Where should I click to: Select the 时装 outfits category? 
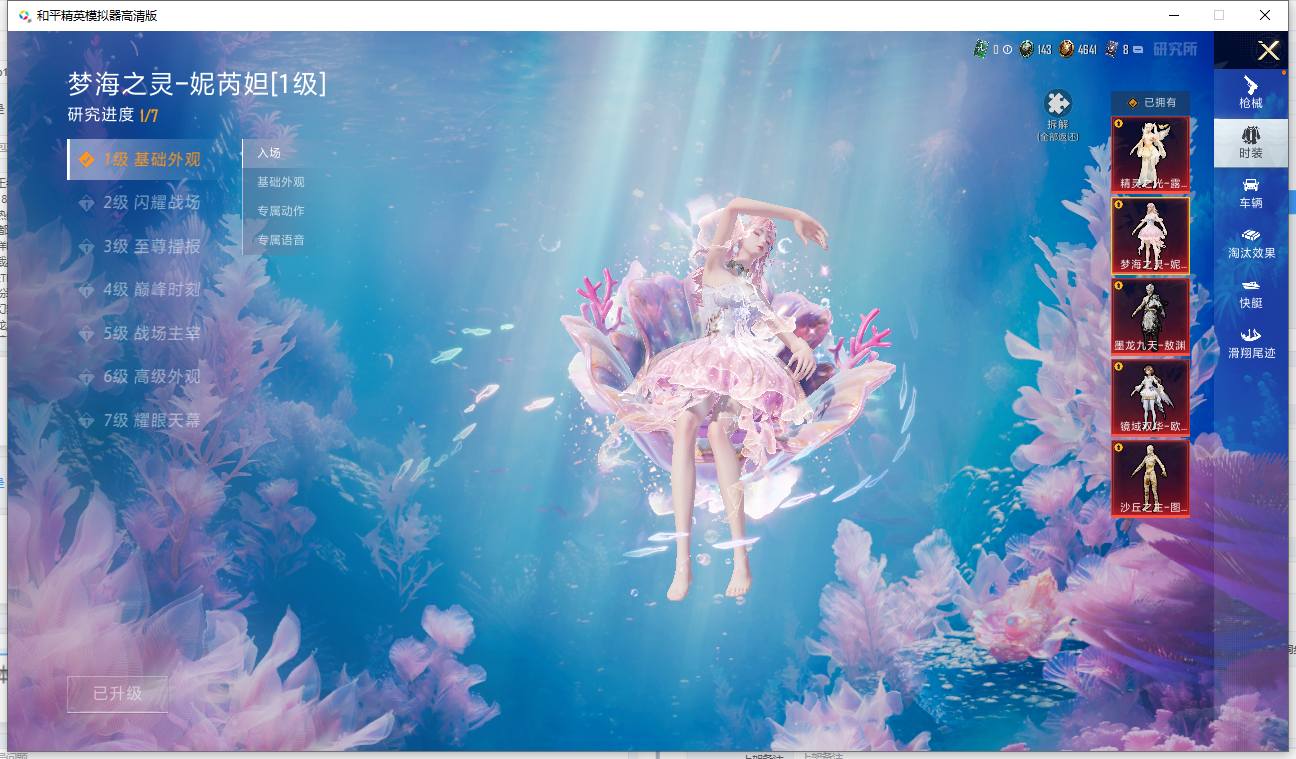coord(1251,143)
